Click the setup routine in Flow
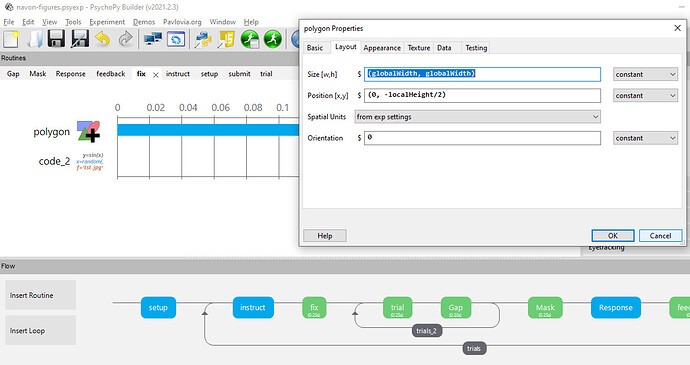The image size is (690, 365). pos(158,307)
